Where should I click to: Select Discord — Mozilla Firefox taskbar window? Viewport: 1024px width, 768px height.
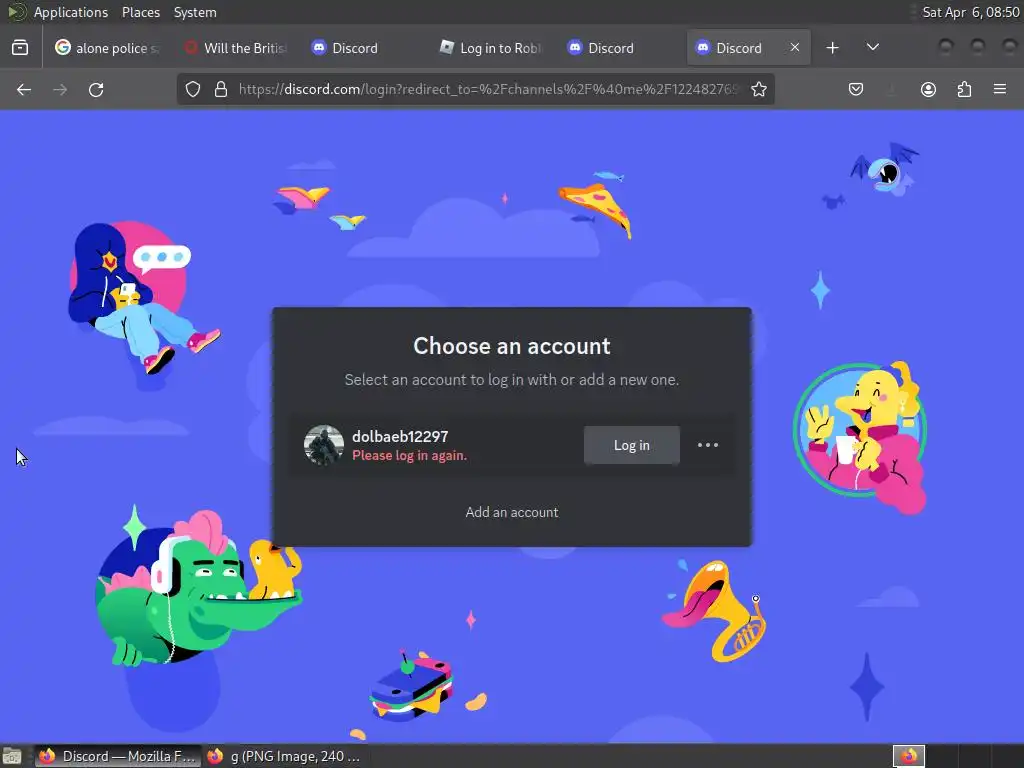pyautogui.click(x=118, y=756)
